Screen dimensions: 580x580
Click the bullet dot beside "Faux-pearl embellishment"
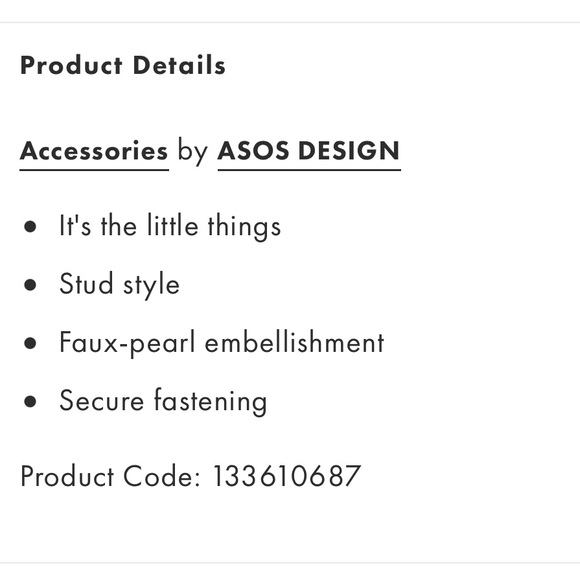click(x=30, y=343)
